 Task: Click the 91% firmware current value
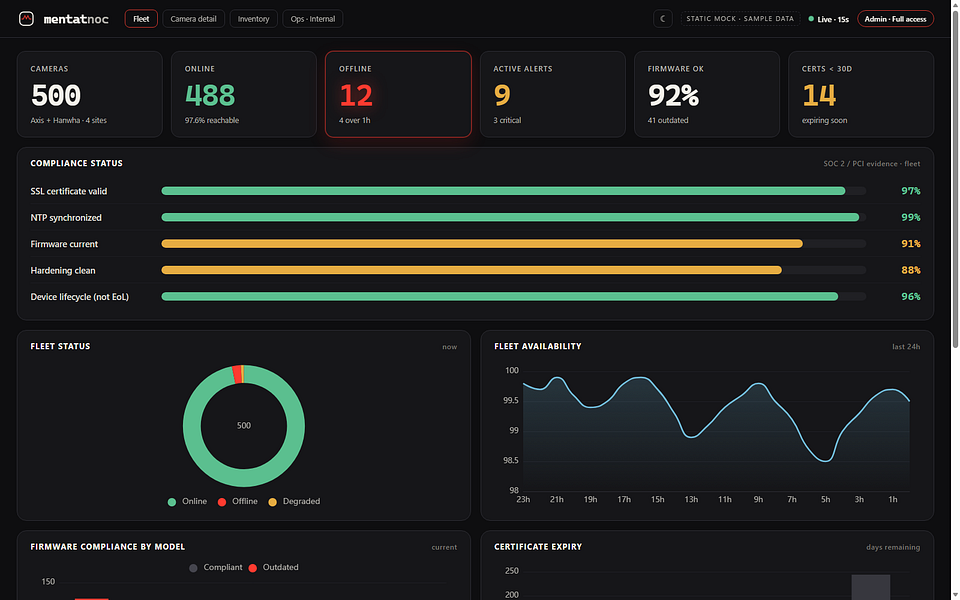click(910, 244)
